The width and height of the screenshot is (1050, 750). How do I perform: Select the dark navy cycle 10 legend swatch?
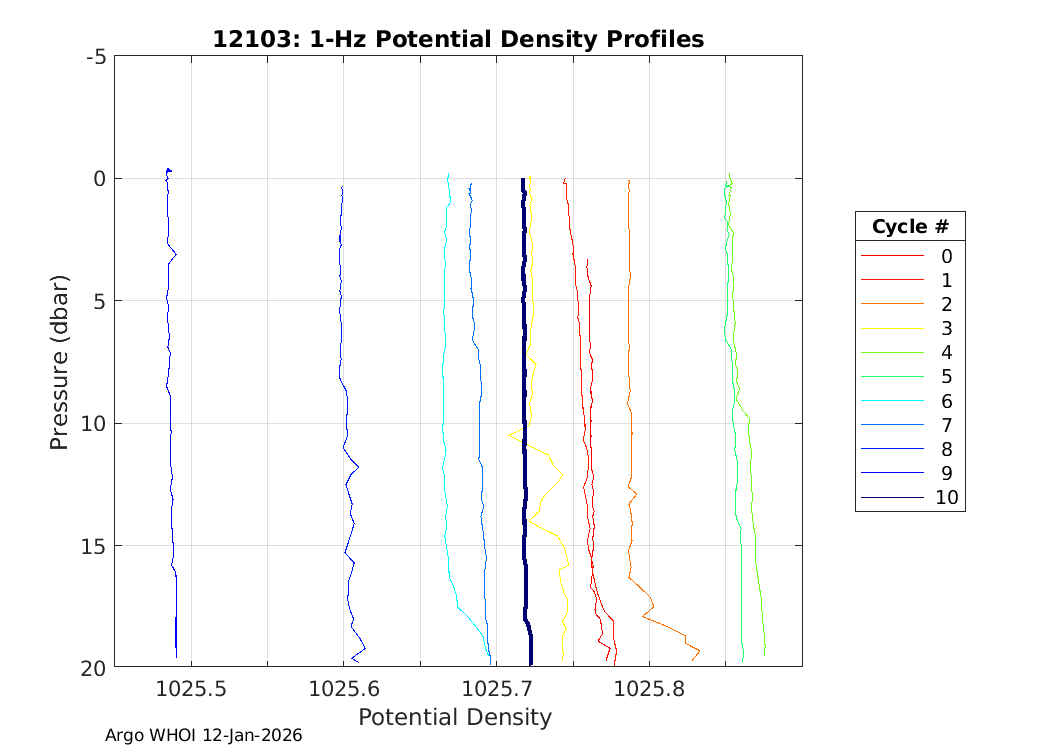point(892,497)
